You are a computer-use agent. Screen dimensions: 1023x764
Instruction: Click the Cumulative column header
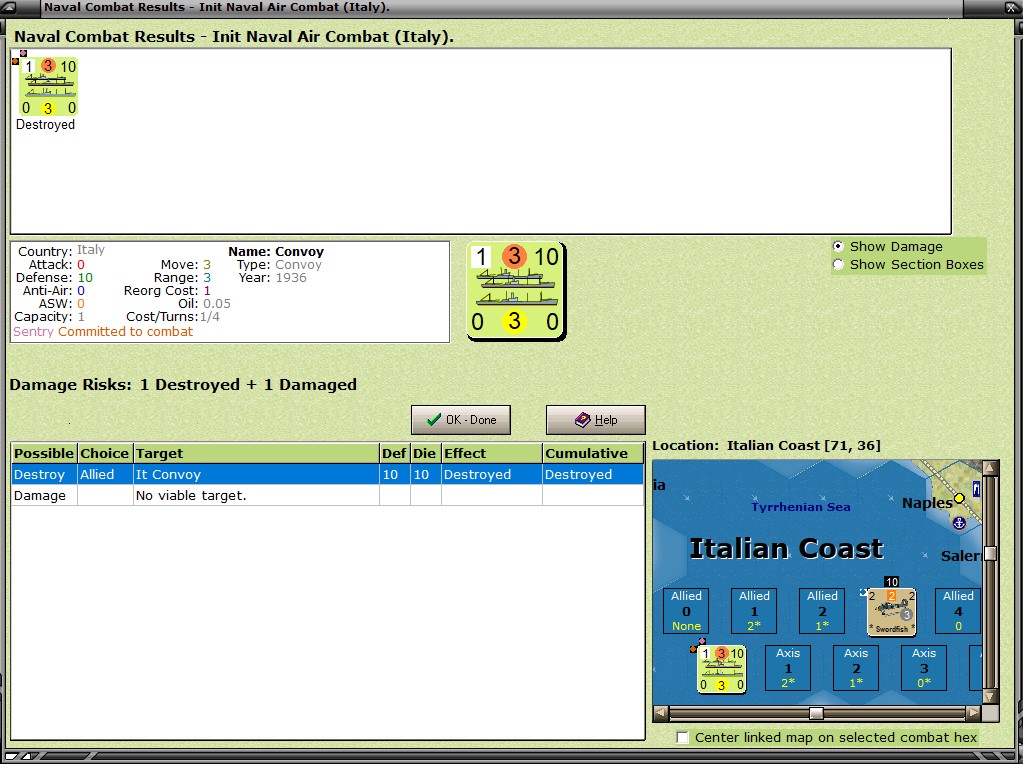pos(593,453)
